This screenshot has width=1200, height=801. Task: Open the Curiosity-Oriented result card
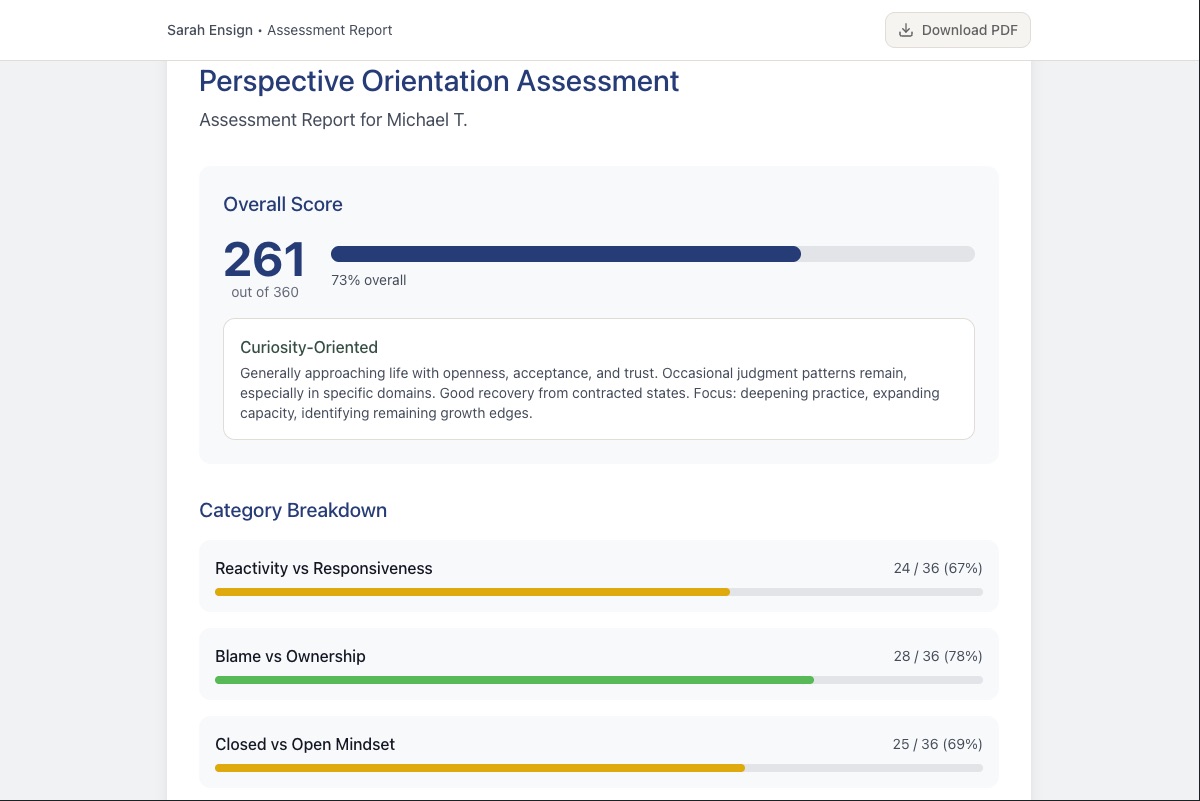[598, 379]
